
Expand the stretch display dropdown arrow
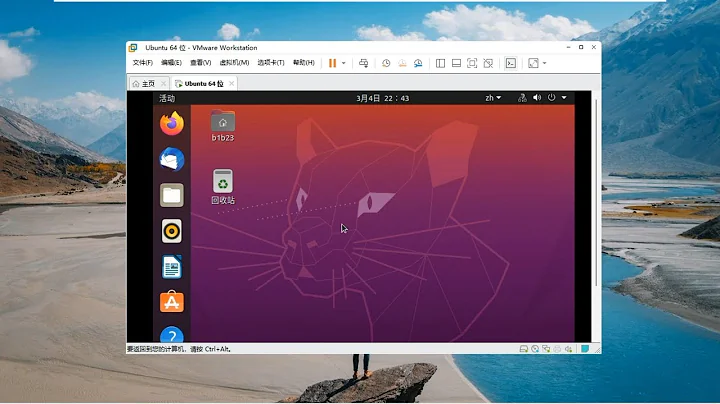coord(545,63)
